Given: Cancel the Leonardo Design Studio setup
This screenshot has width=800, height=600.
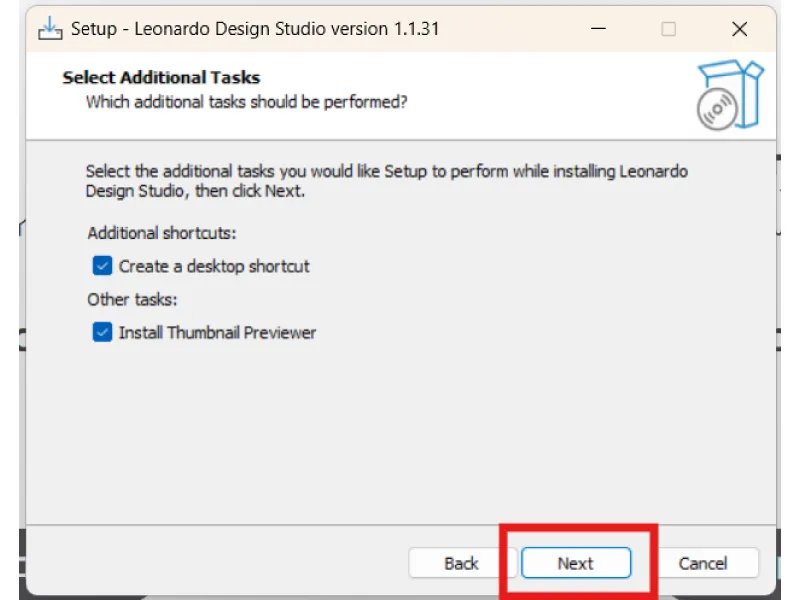Looking at the screenshot, I should click(703, 563).
